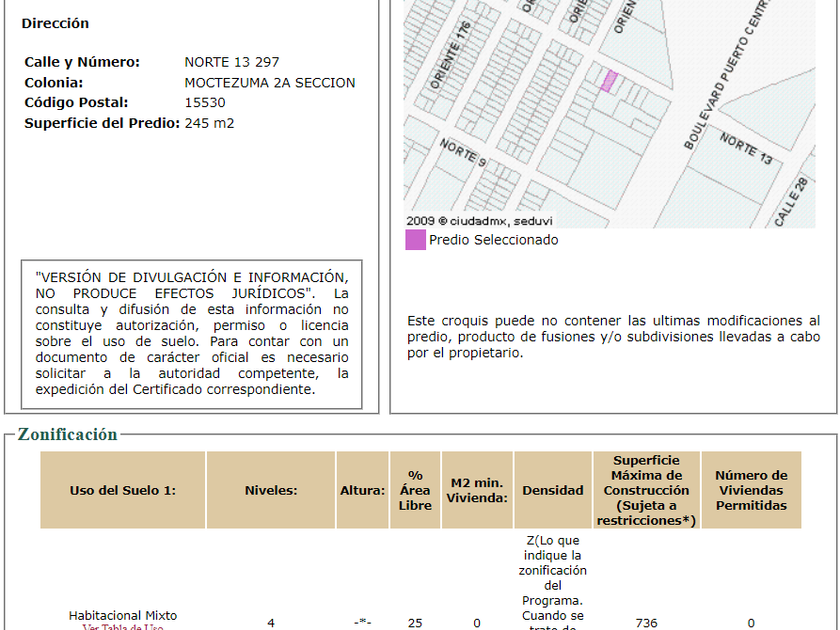Click the 'Ver Tabla de Uso' link
Image resolution: width=840 pixels, height=630 pixels.
pyautogui.click(x=123, y=627)
